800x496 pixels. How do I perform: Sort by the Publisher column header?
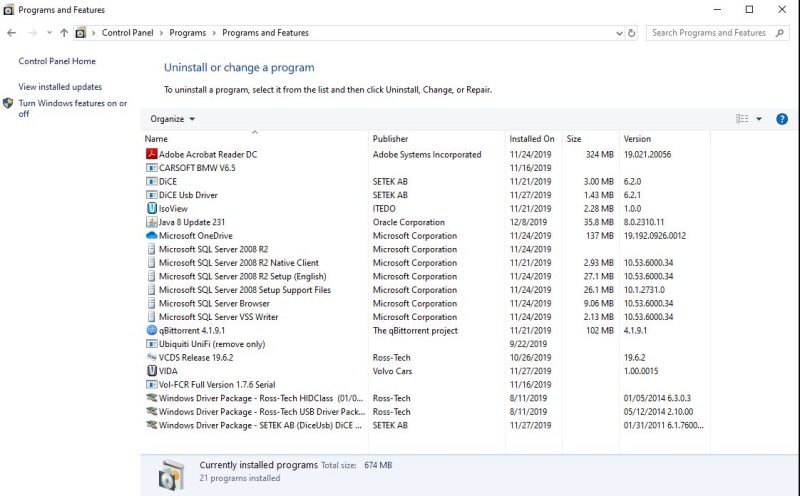pyautogui.click(x=437, y=138)
